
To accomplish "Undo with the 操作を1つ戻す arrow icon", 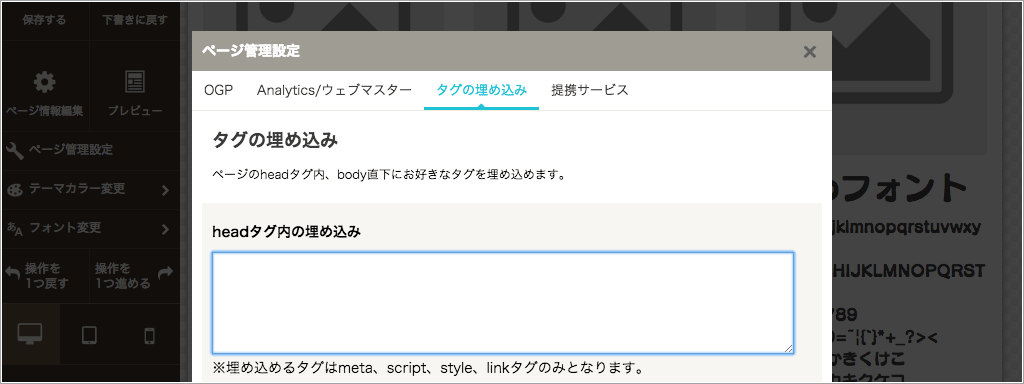I will tap(13, 272).
